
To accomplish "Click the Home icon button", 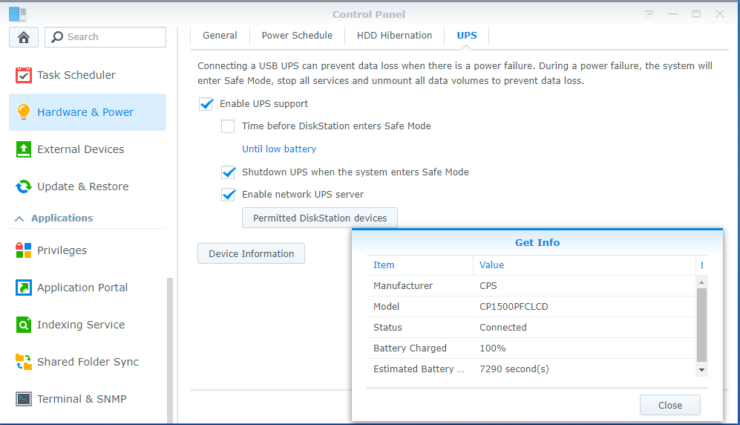I will point(23,37).
